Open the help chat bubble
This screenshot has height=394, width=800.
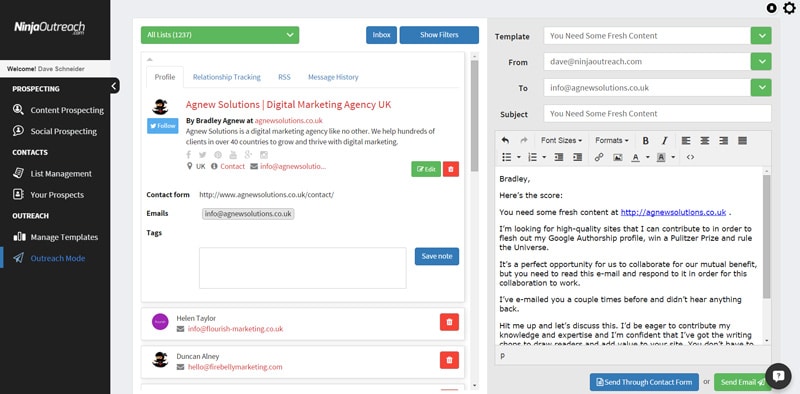point(778,376)
